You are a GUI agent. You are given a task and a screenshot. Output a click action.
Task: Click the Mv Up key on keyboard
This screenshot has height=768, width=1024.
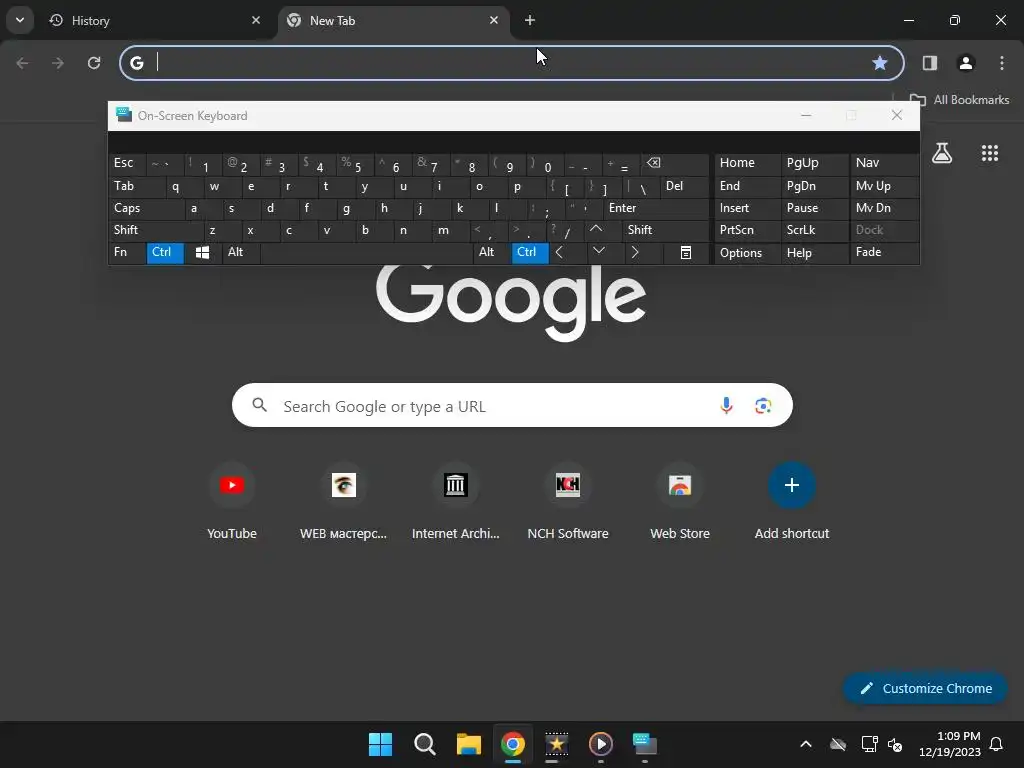pos(884,186)
